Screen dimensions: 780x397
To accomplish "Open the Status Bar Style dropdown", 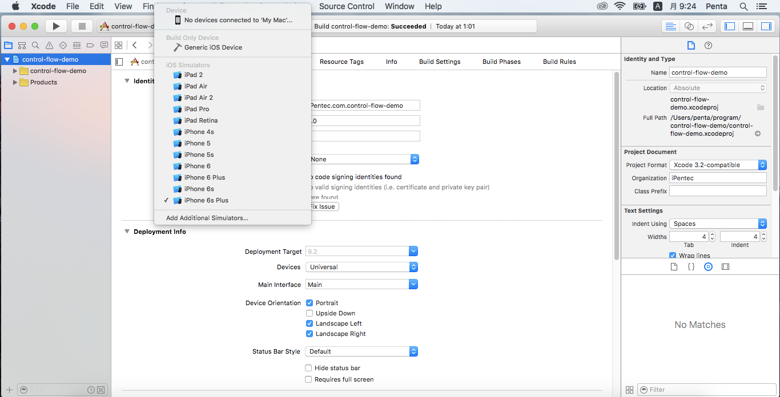I will tap(361, 351).
